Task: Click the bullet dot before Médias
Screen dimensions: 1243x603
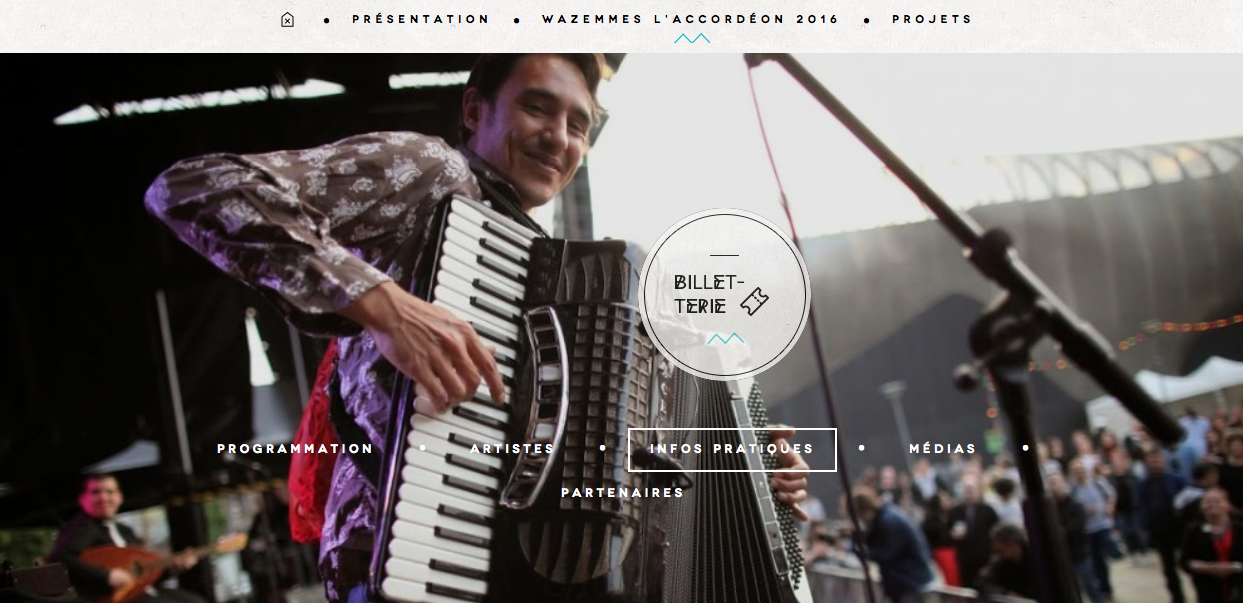Action: (x=862, y=448)
